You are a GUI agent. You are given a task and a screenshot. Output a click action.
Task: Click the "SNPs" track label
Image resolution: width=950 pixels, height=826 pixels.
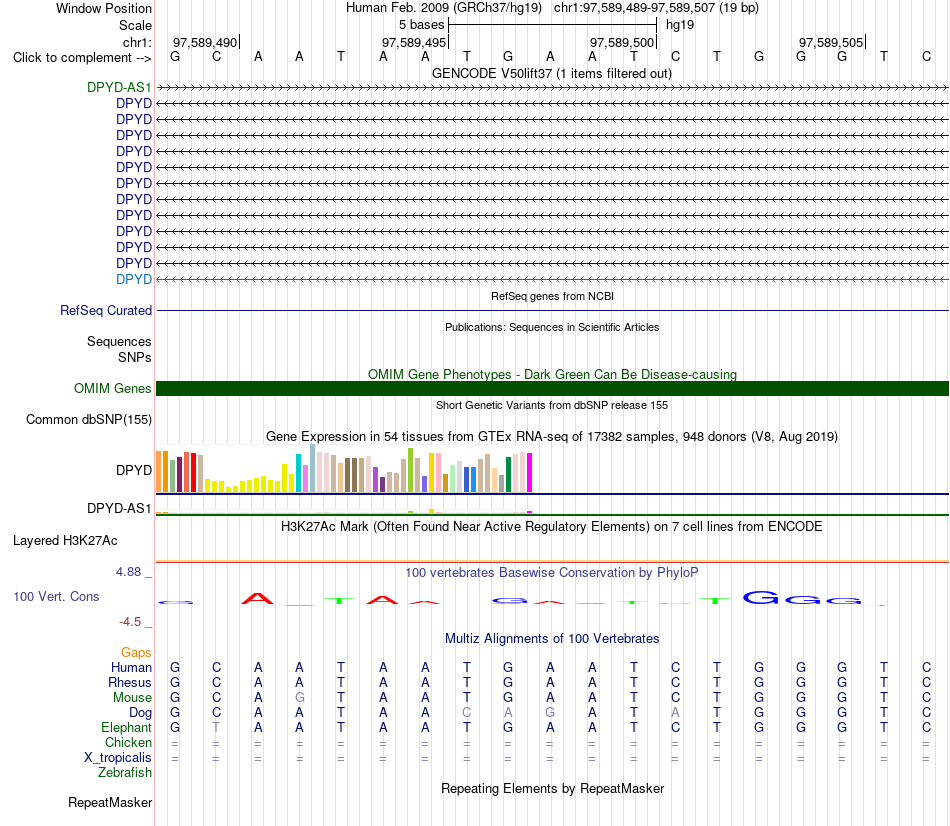[135, 358]
